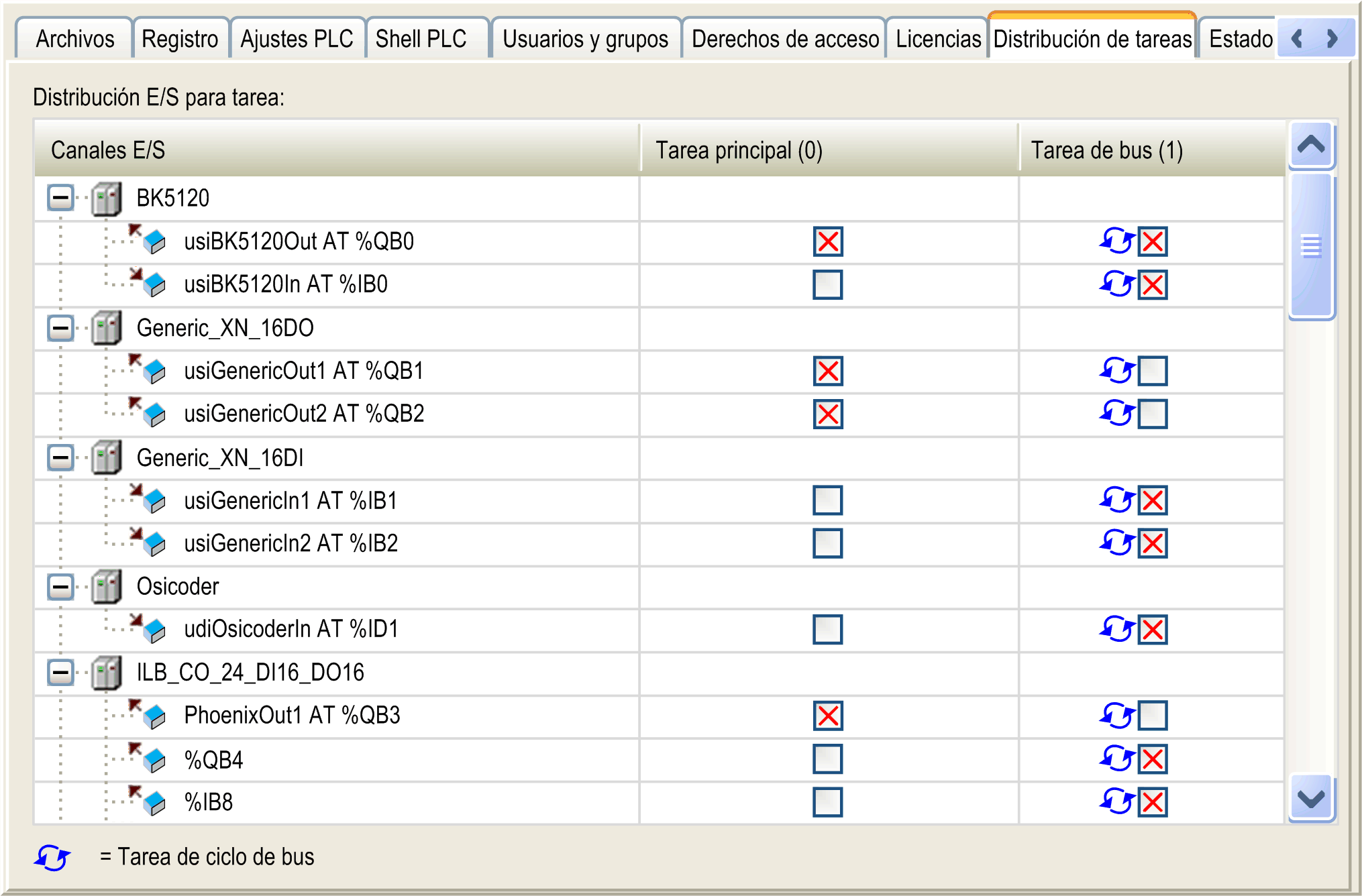Image resolution: width=1362 pixels, height=896 pixels.
Task: Click bus cycle icon in usiGenericOut1 row
Action: [1116, 370]
